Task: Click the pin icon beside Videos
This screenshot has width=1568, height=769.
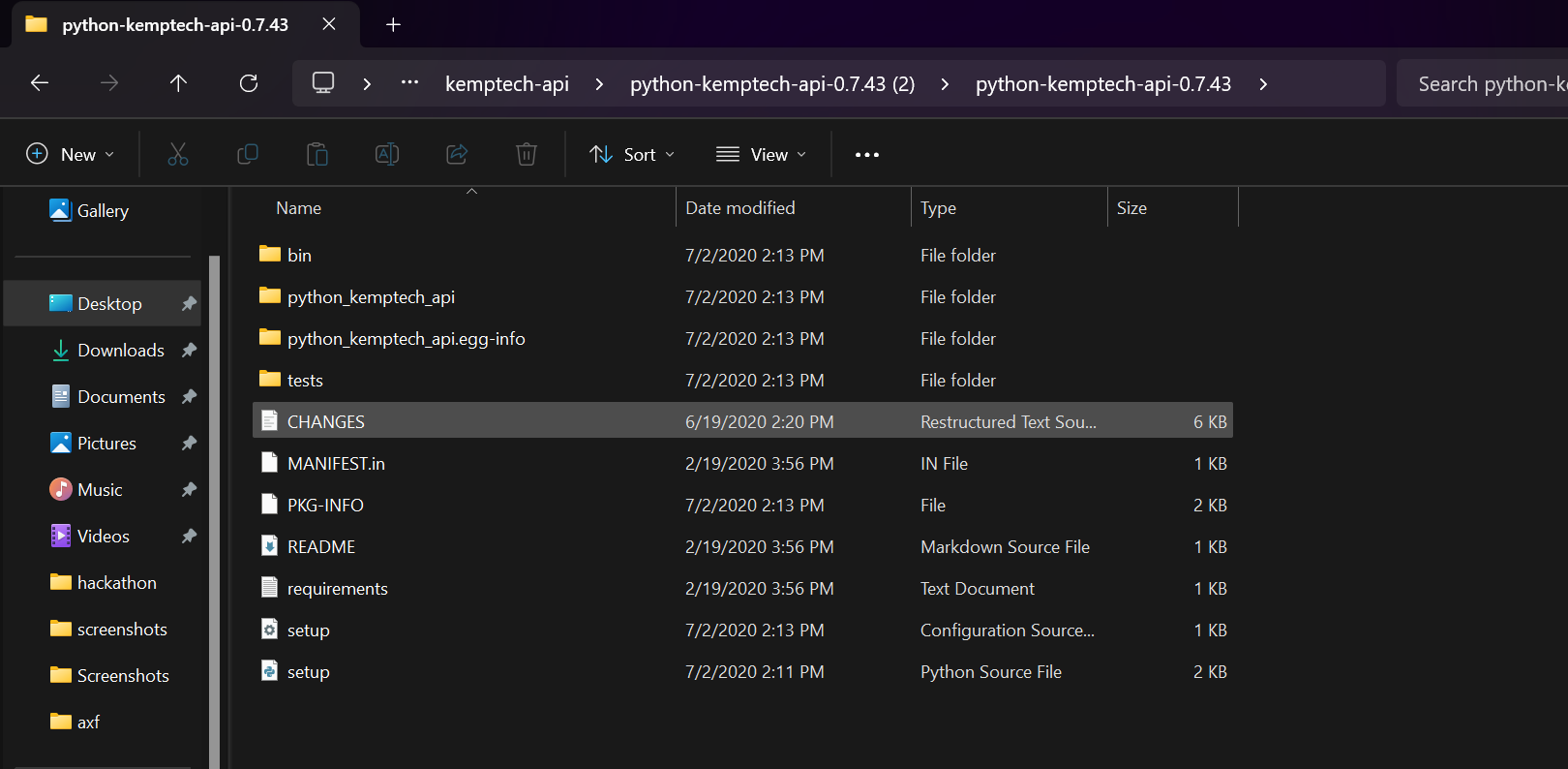Action: click(189, 537)
